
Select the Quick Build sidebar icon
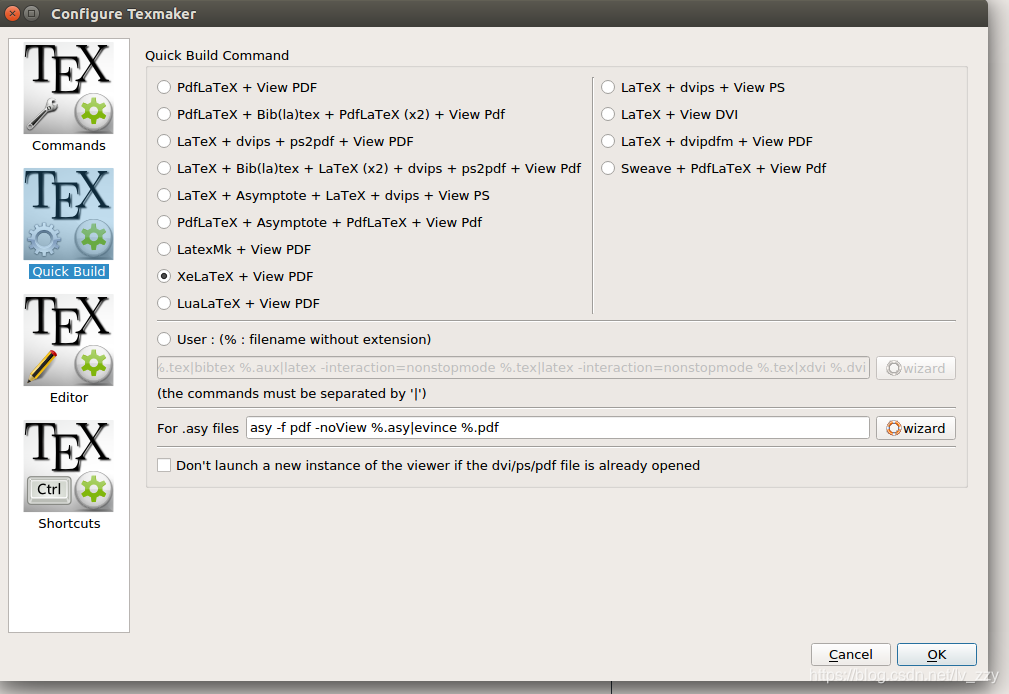(69, 214)
